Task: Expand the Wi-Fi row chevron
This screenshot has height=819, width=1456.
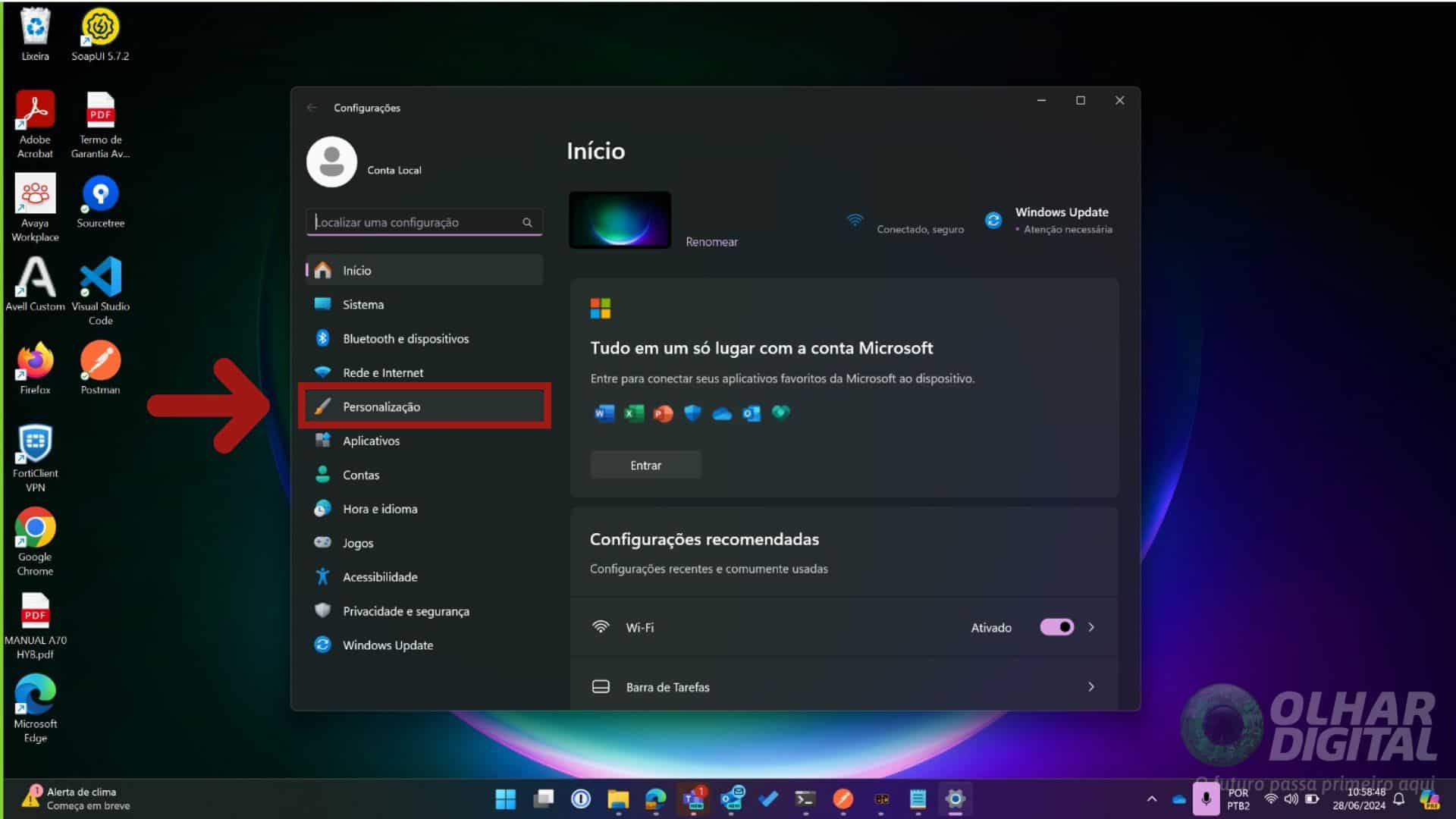Action: (1091, 627)
